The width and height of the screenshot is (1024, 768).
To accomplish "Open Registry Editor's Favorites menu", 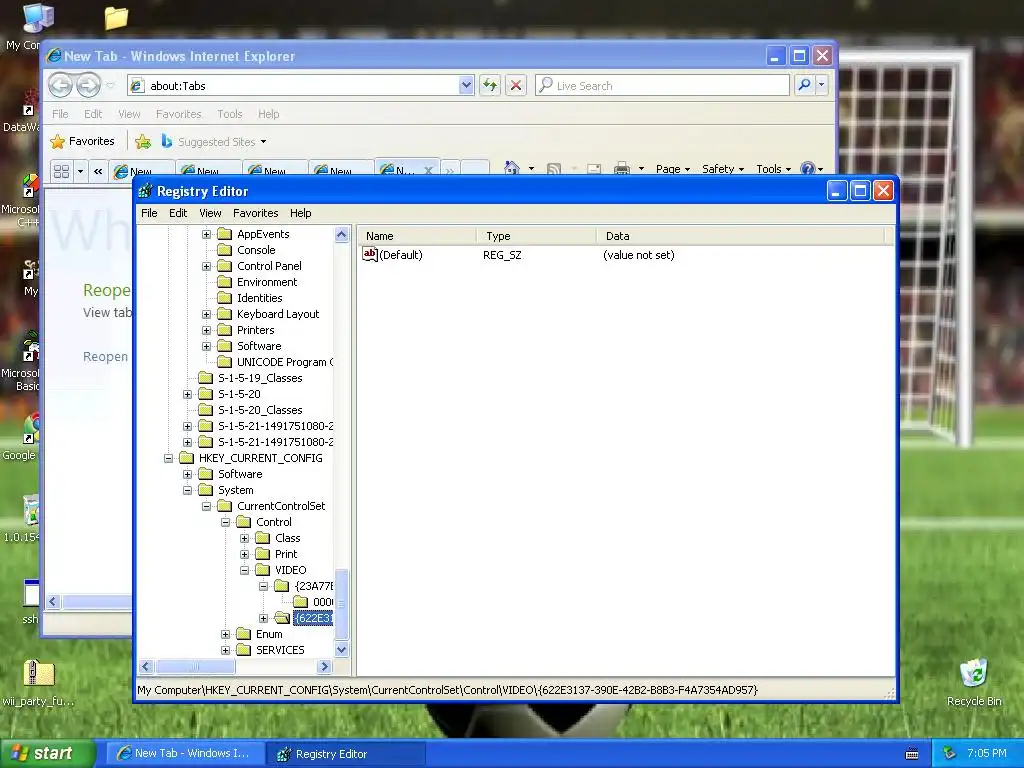I will click(x=255, y=213).
